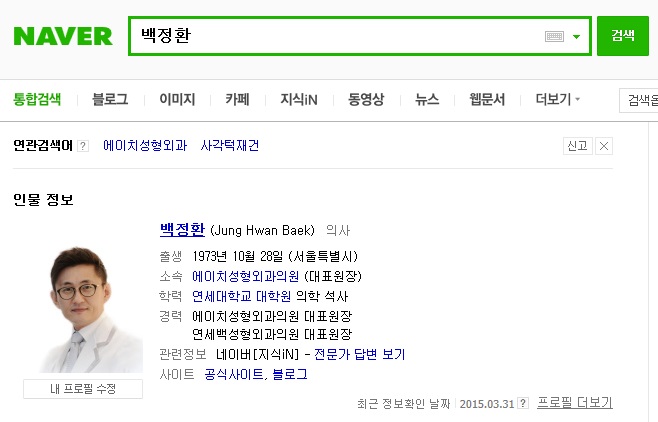Image resolution: width=658 pixels, height=422 pixels.
Task: Click the help icon beside 연관검색어
Action: (x=83, y=146)
